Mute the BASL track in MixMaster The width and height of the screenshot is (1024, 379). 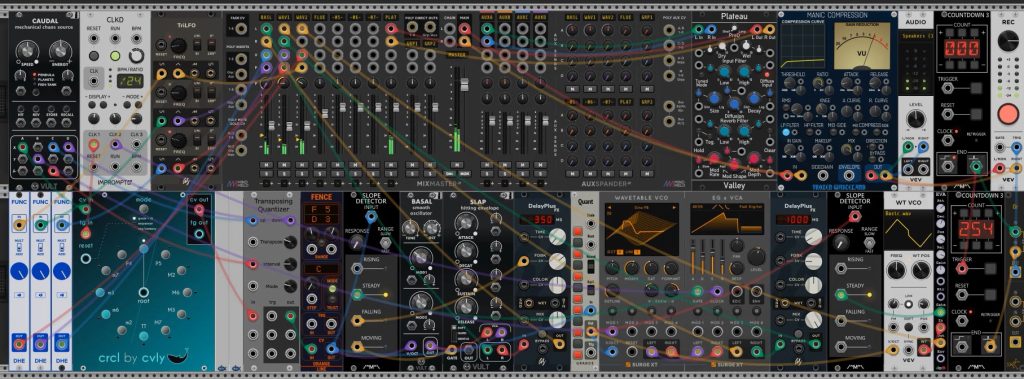point(266,164)
